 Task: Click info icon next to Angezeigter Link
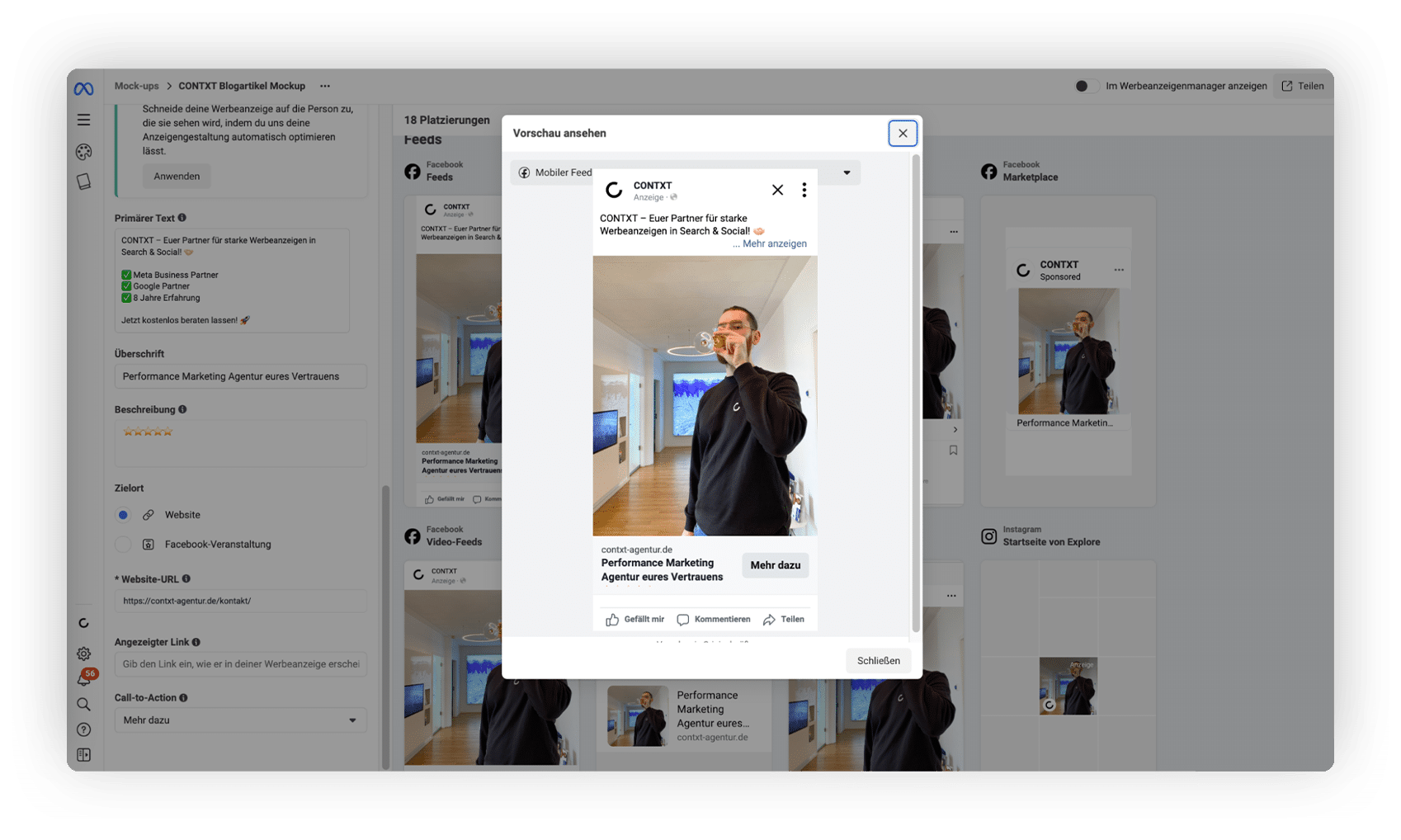pyautogui.click(x=196, y=642)
